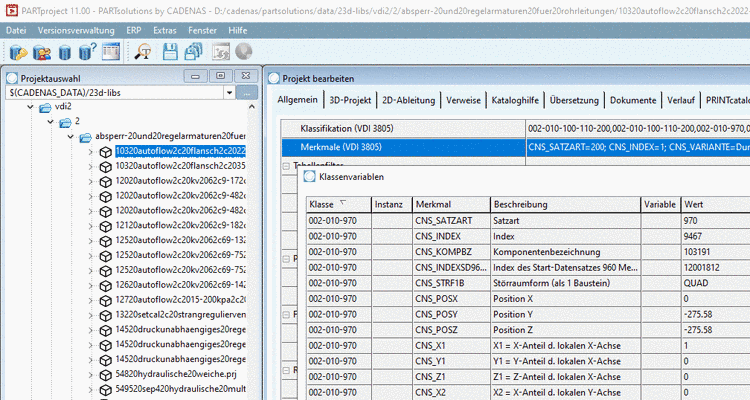Click the Projekt bearbeiten panel circle icon

click(274, 78)
